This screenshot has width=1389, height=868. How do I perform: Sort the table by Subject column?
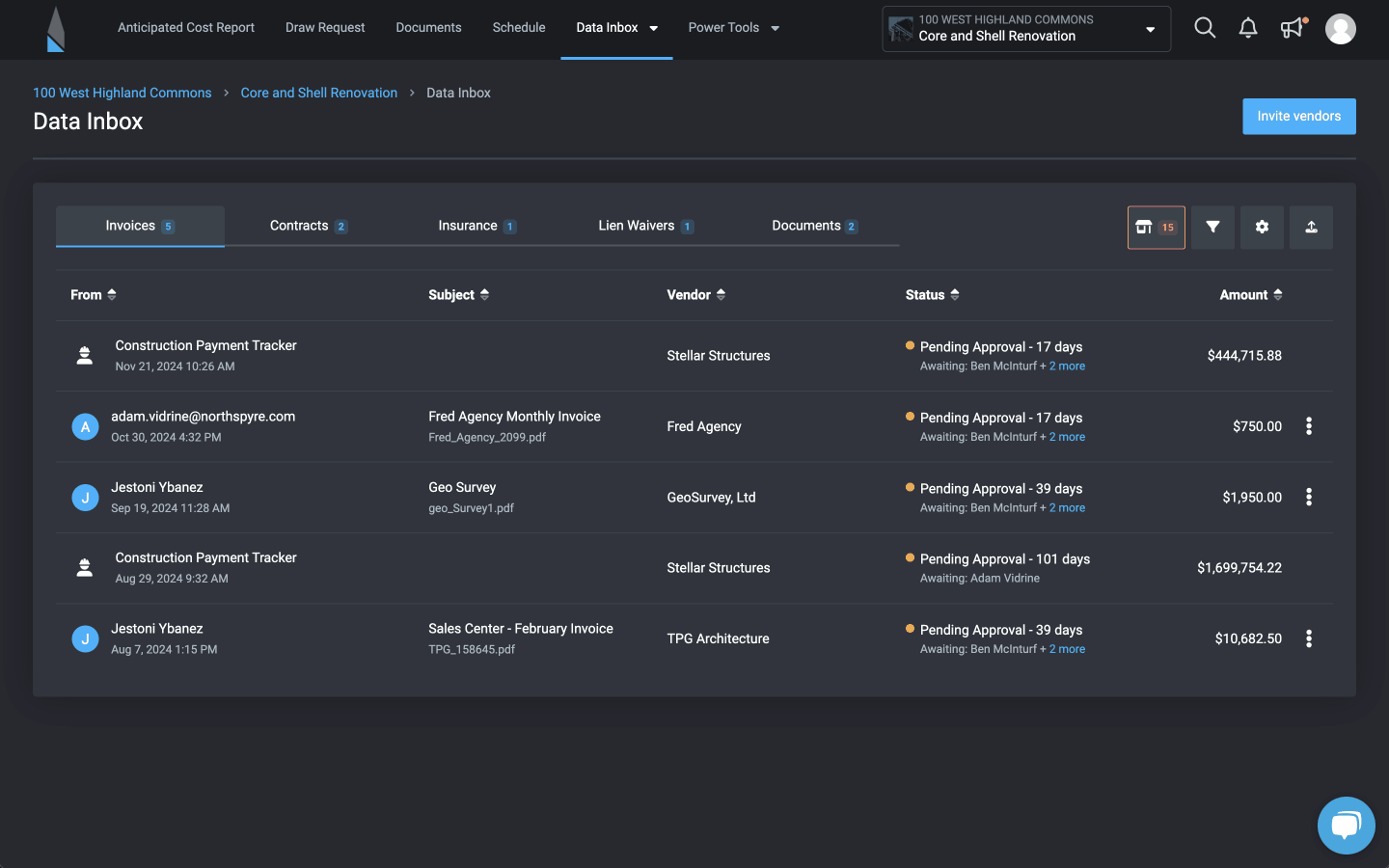coord(458,295)
